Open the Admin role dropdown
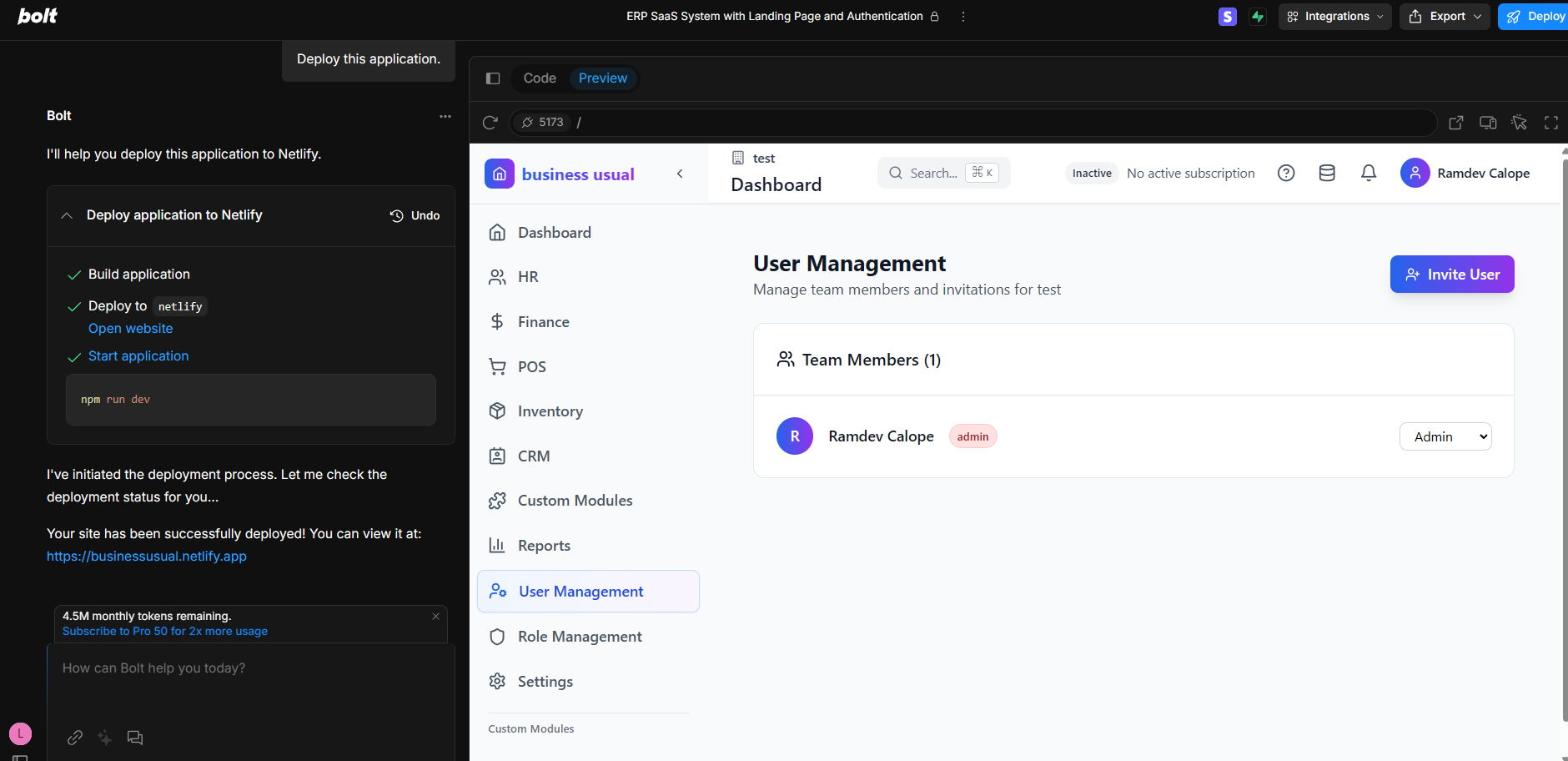Viewport: 1568px width, 761px height. point(1445,436)
